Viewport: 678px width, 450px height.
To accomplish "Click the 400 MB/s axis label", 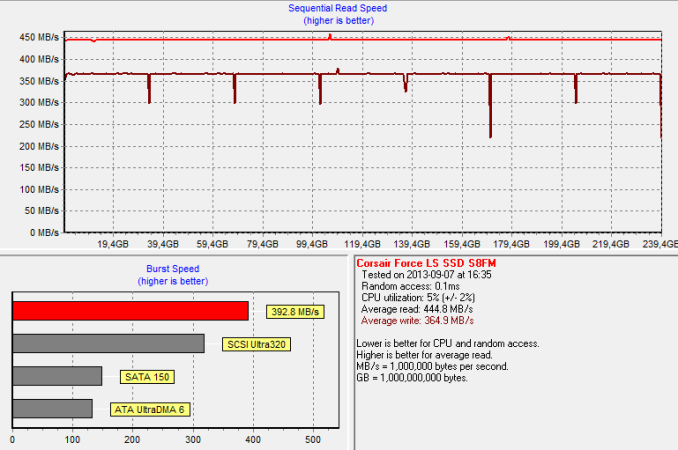I will click(x=39, y=59).
